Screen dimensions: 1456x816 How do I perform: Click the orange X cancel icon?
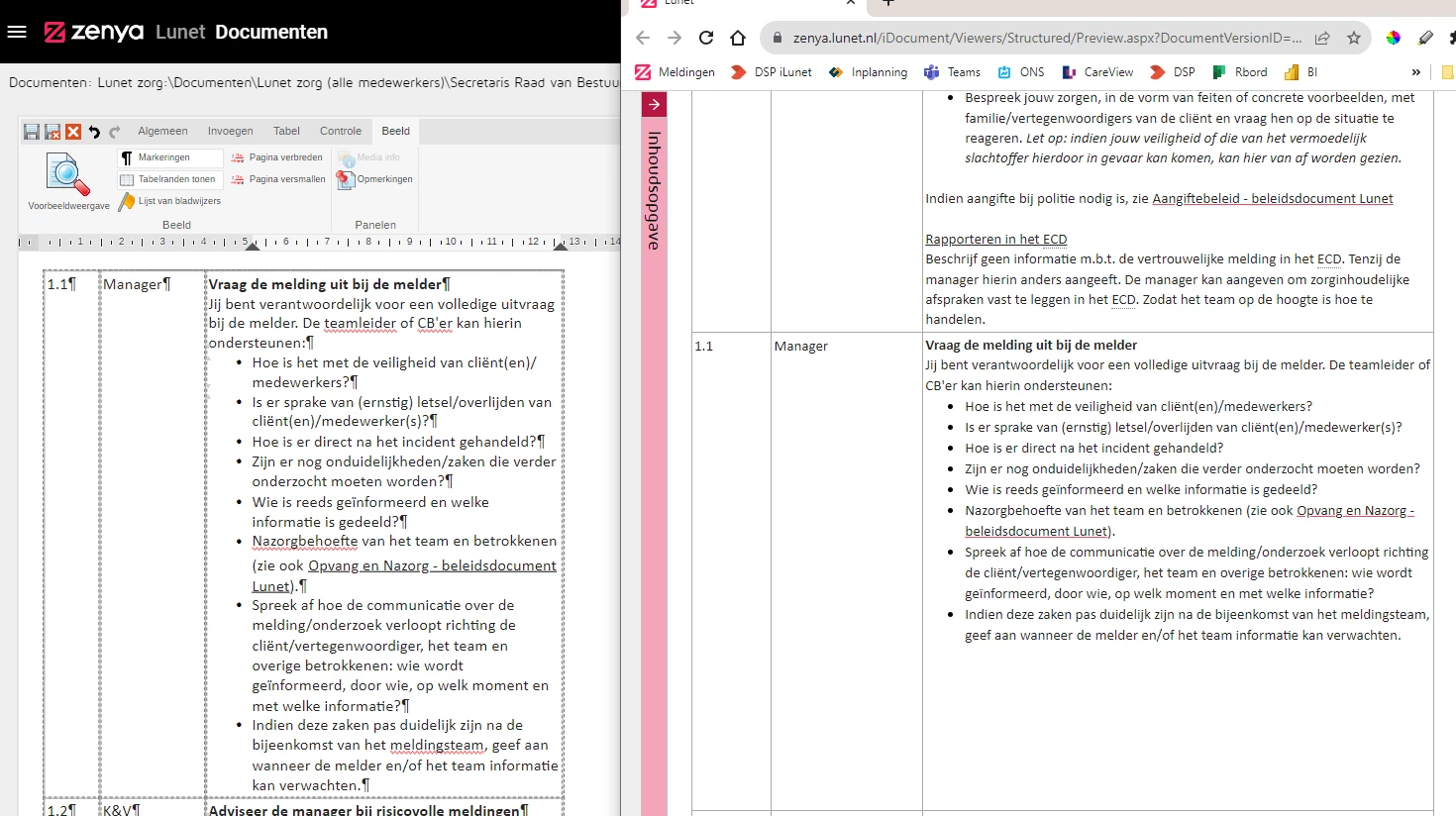pos(73,132)
